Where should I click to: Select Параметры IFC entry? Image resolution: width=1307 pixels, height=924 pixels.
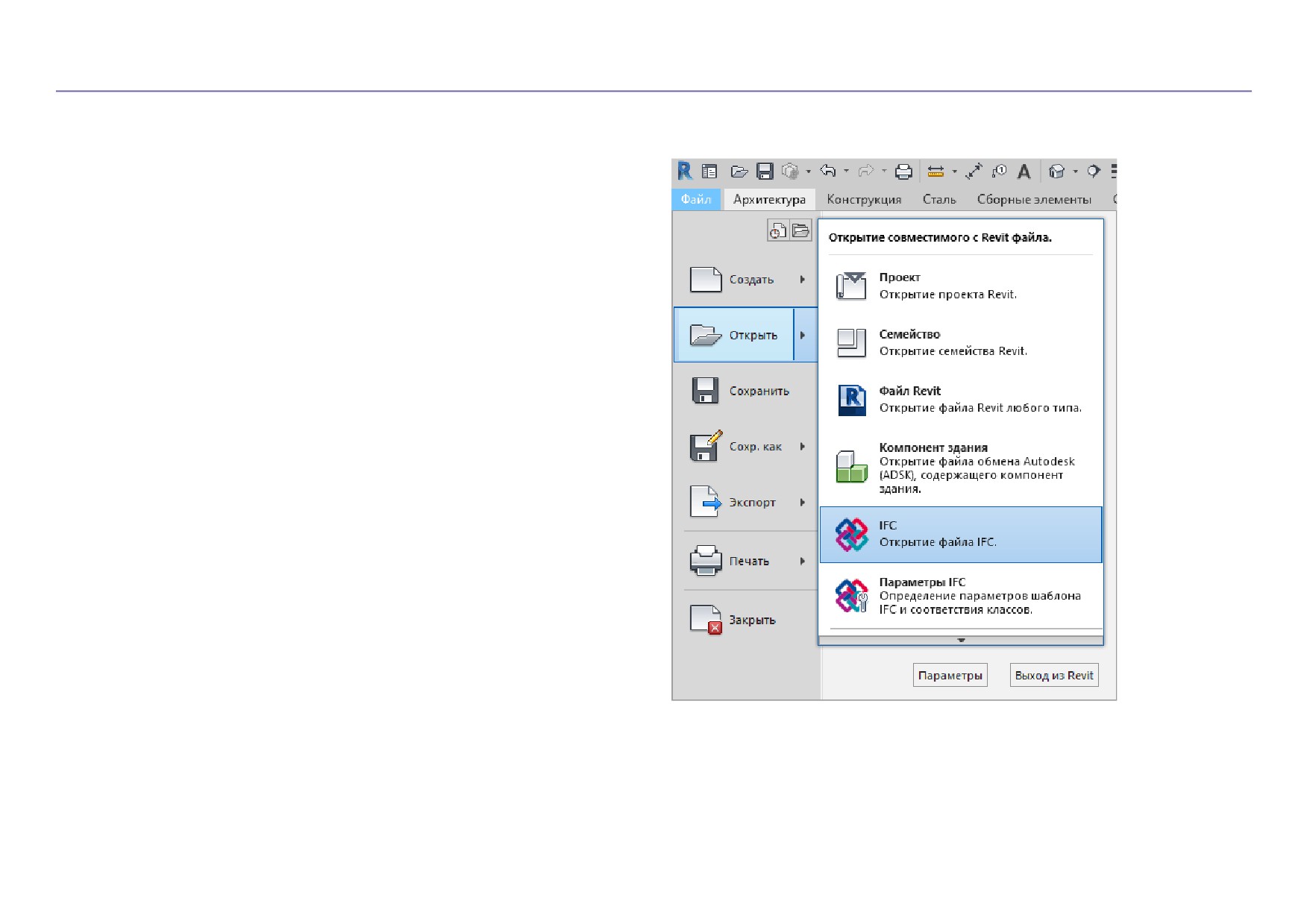[x=961, y=595]
